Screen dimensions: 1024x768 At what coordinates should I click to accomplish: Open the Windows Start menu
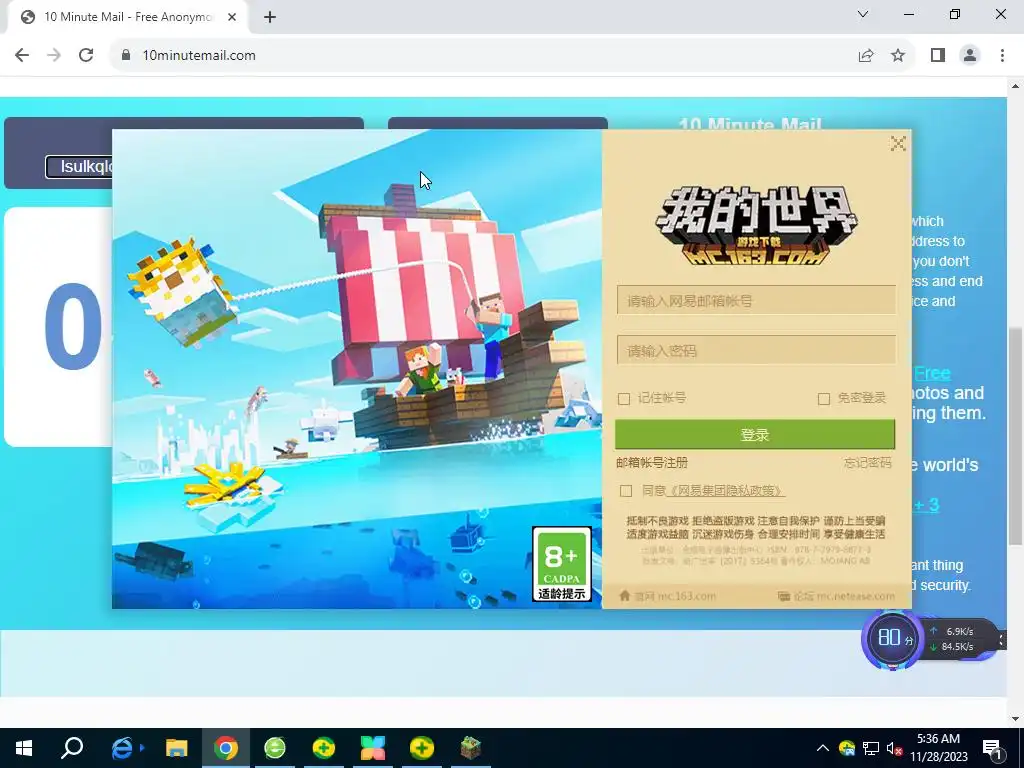pos(24,748)
